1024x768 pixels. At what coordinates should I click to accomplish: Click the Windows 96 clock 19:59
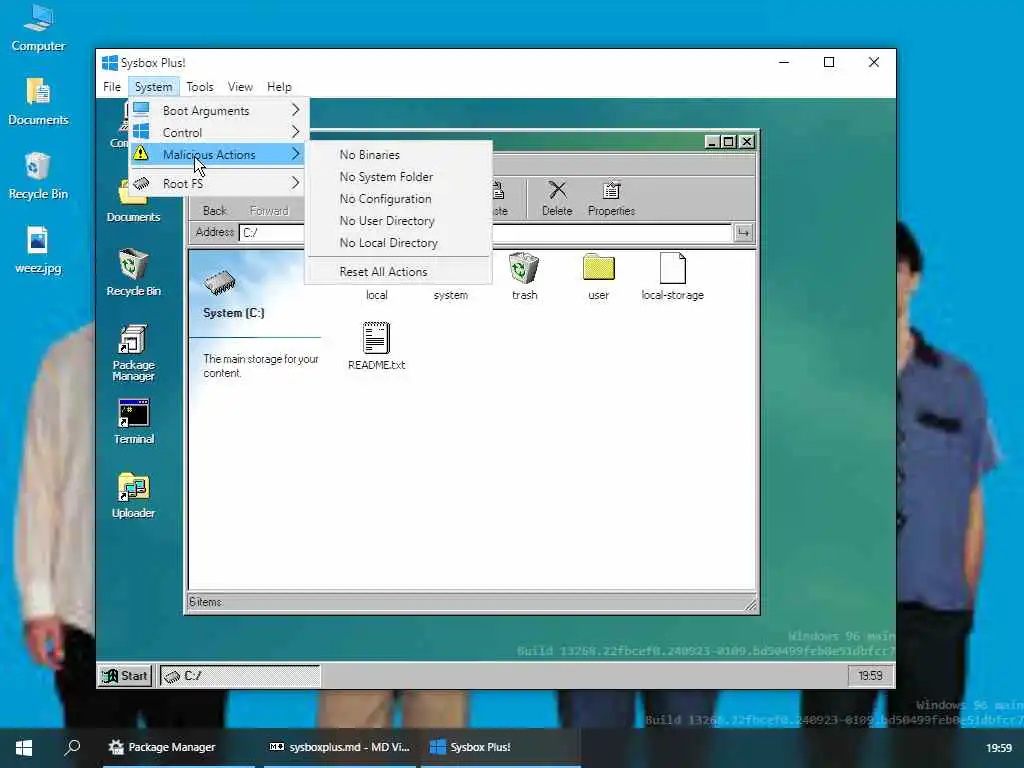click(x=870, y=676)
